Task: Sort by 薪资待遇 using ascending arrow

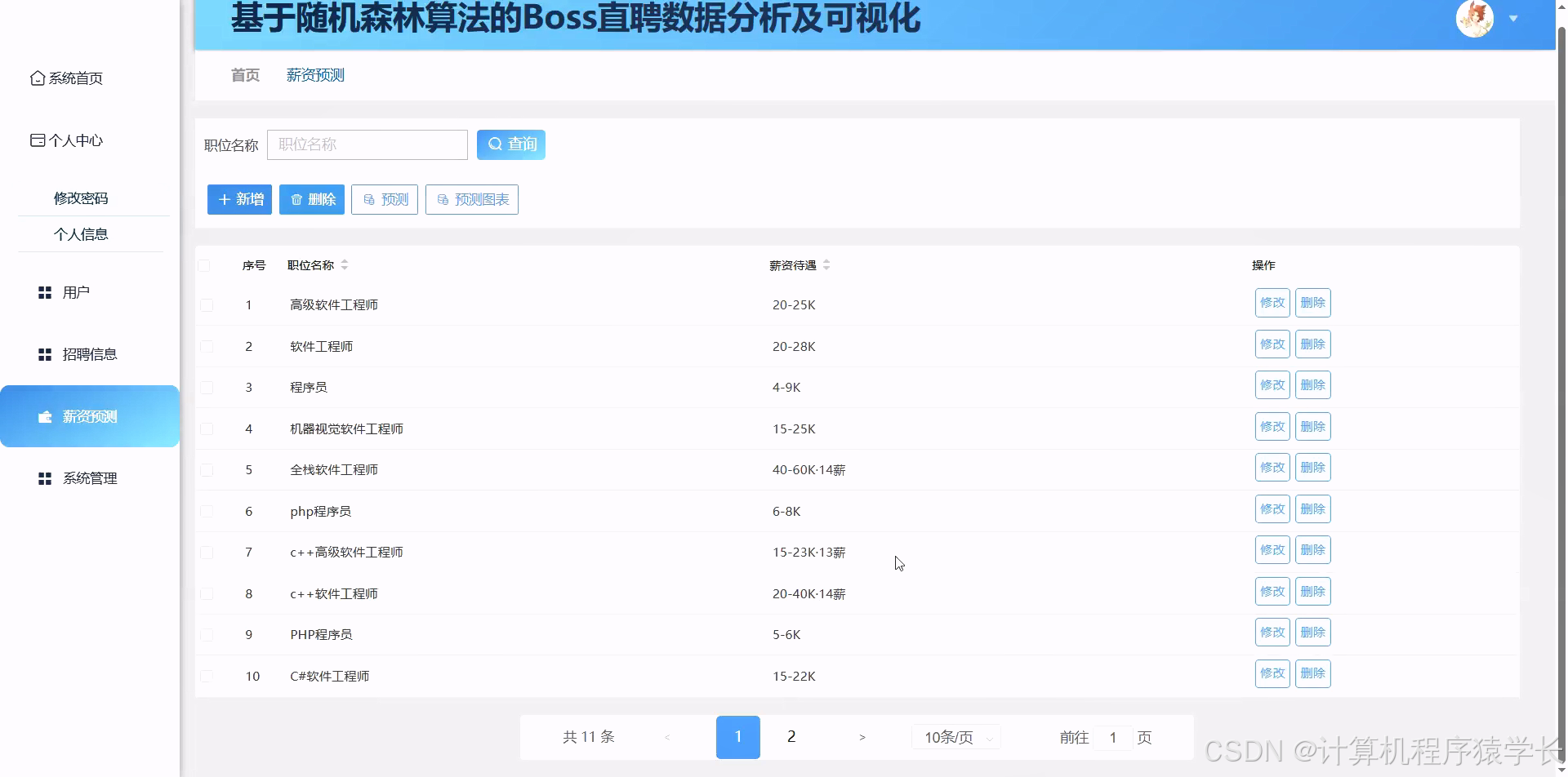Action: (826, 261)
